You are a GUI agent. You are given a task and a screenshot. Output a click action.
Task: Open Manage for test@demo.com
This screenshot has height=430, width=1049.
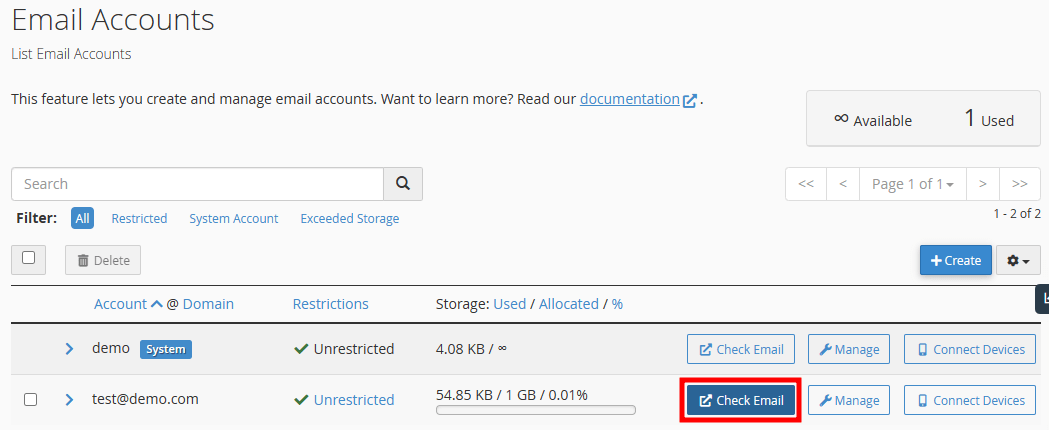pyautogui.click(x=849, y=400)
